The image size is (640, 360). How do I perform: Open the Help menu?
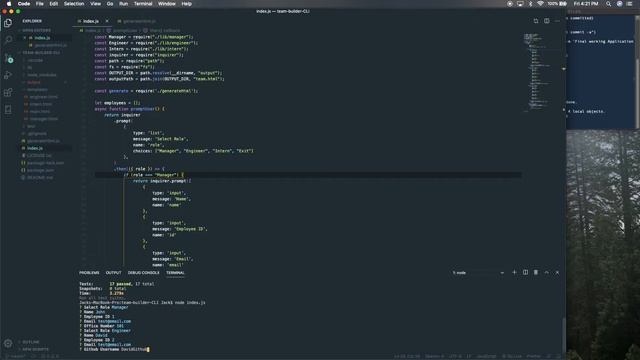(187, 4)
